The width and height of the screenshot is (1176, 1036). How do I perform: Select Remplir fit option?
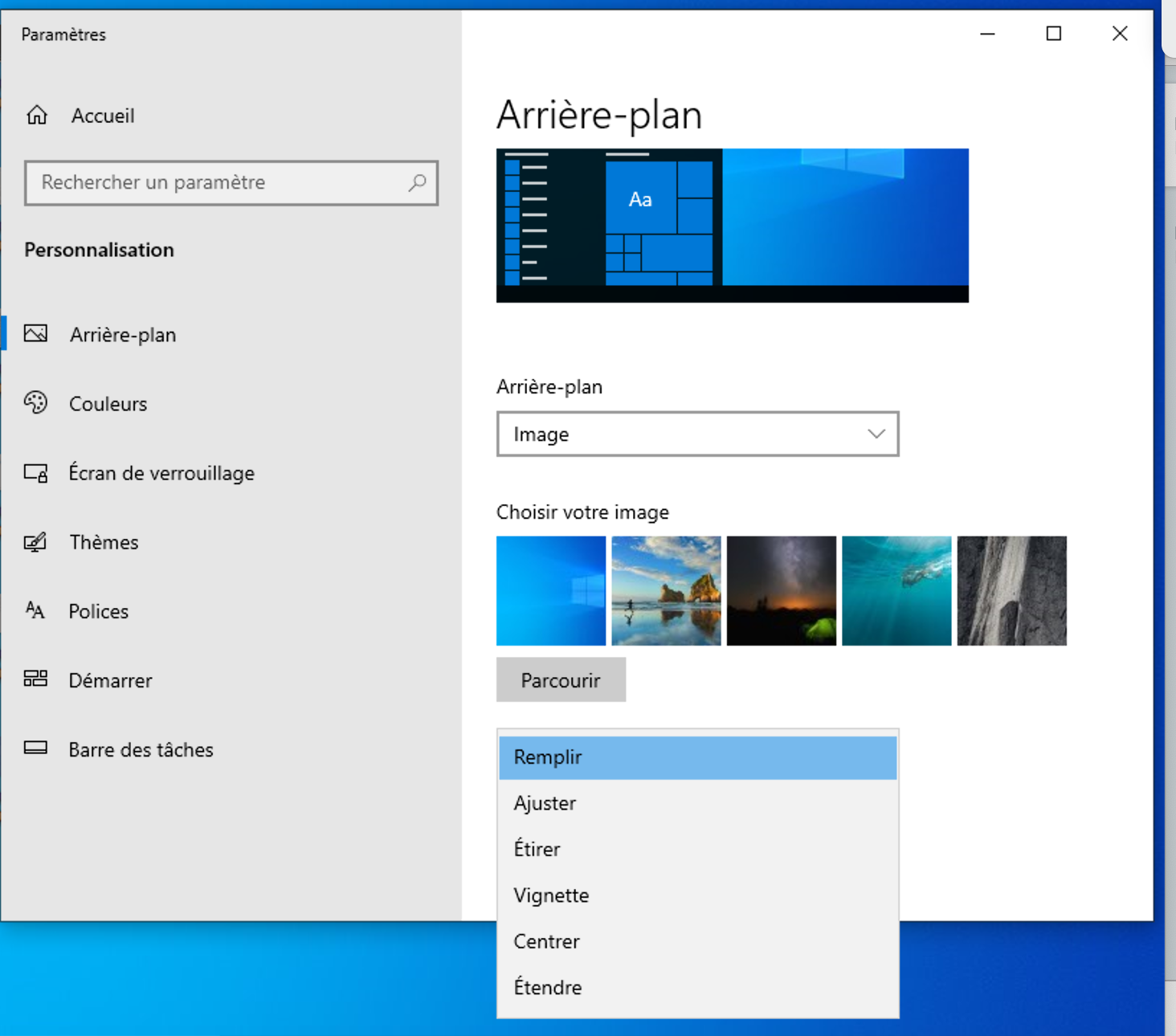[x=697, y=757]
